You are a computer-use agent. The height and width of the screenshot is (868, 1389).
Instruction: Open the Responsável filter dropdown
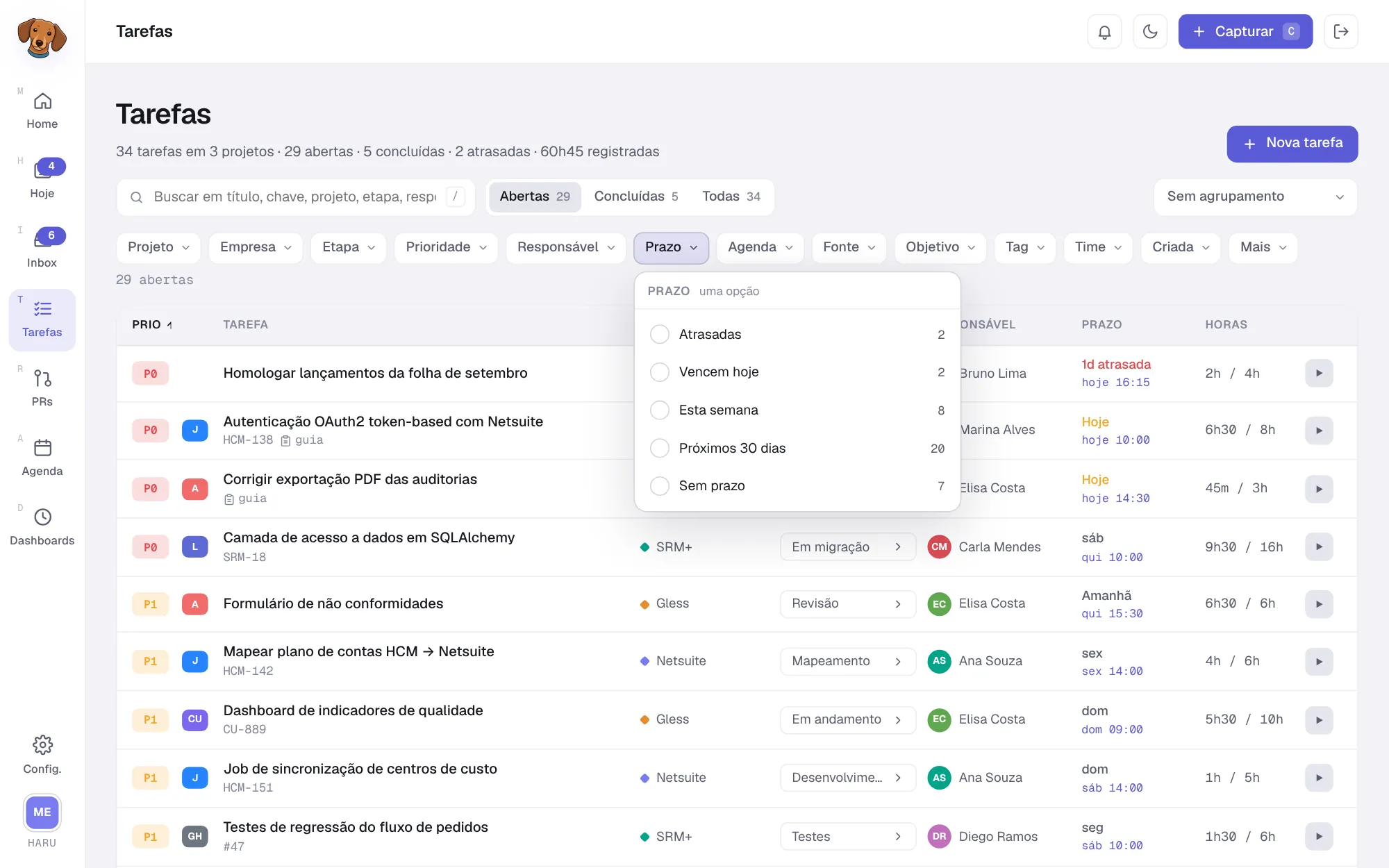(x=566, y=247)
